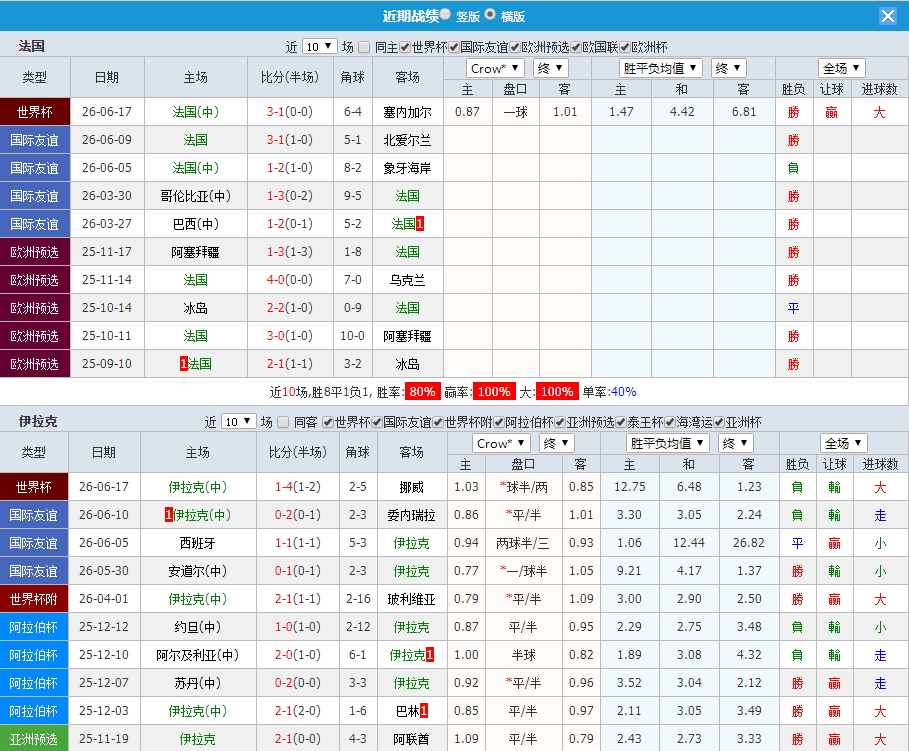This screenshot has width=909, height=751.
Task: Click corner count 10-0 in France vs 阿塞拜疆
Action: (352, 336)
